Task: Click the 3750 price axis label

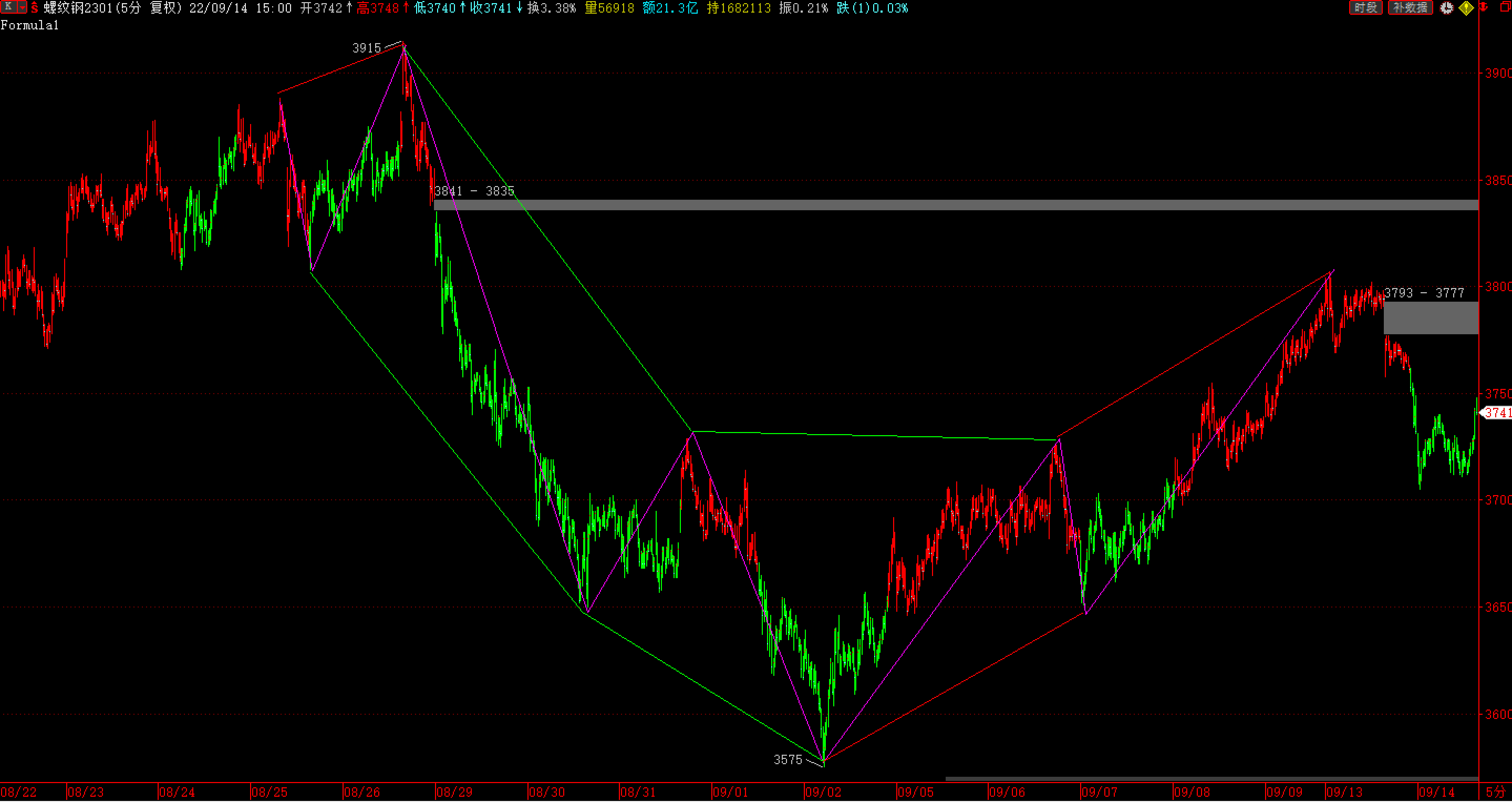Action: coord(1498,393)
